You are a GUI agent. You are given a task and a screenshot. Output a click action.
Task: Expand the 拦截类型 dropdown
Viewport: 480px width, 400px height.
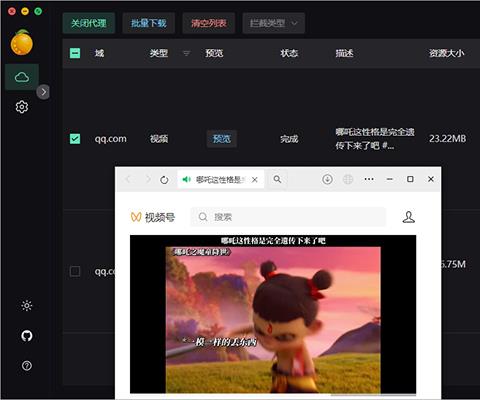[x=274, y=23]
